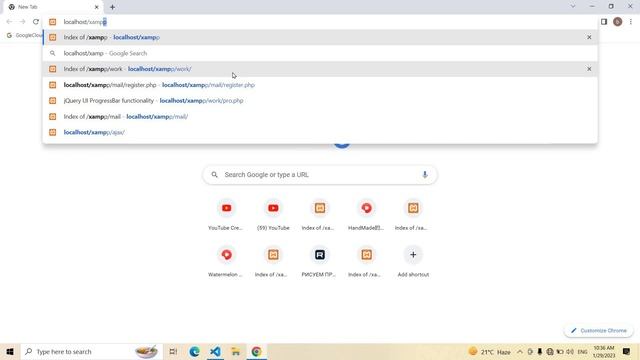
Task: Open the Windows Start menu
Action: [x=10, y=351]
